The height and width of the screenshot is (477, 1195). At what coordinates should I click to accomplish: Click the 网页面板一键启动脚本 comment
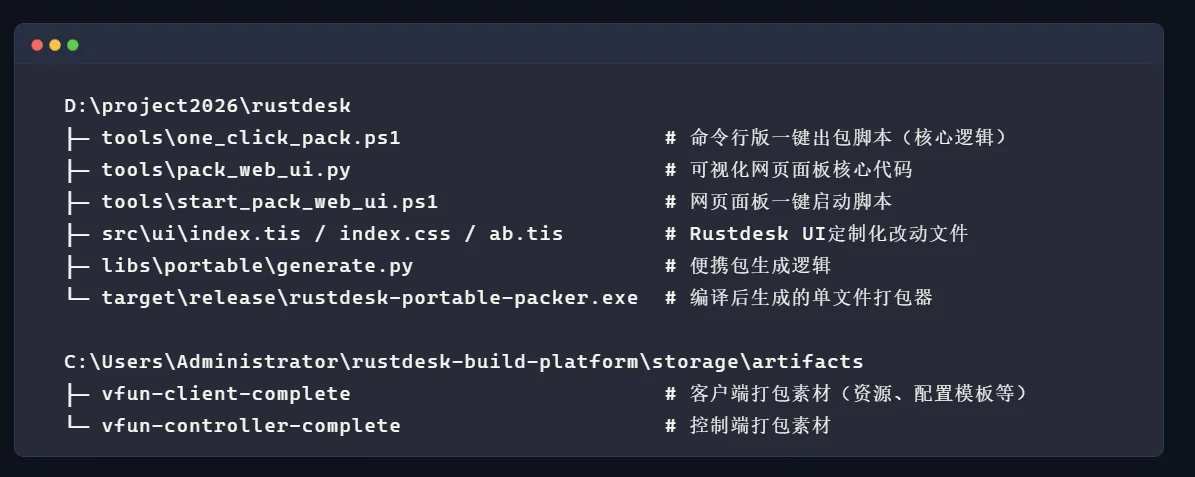click(x=790, y=202)
